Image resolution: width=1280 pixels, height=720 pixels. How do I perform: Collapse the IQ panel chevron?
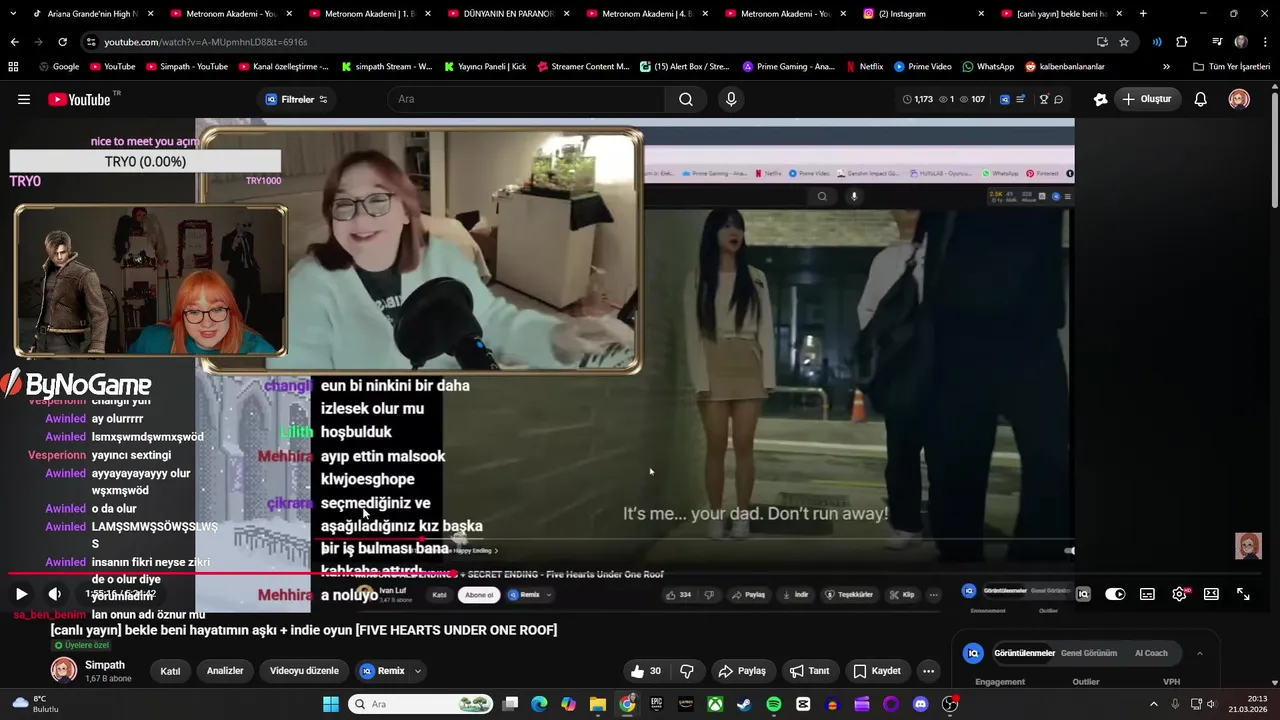(x=1199, y=653)
